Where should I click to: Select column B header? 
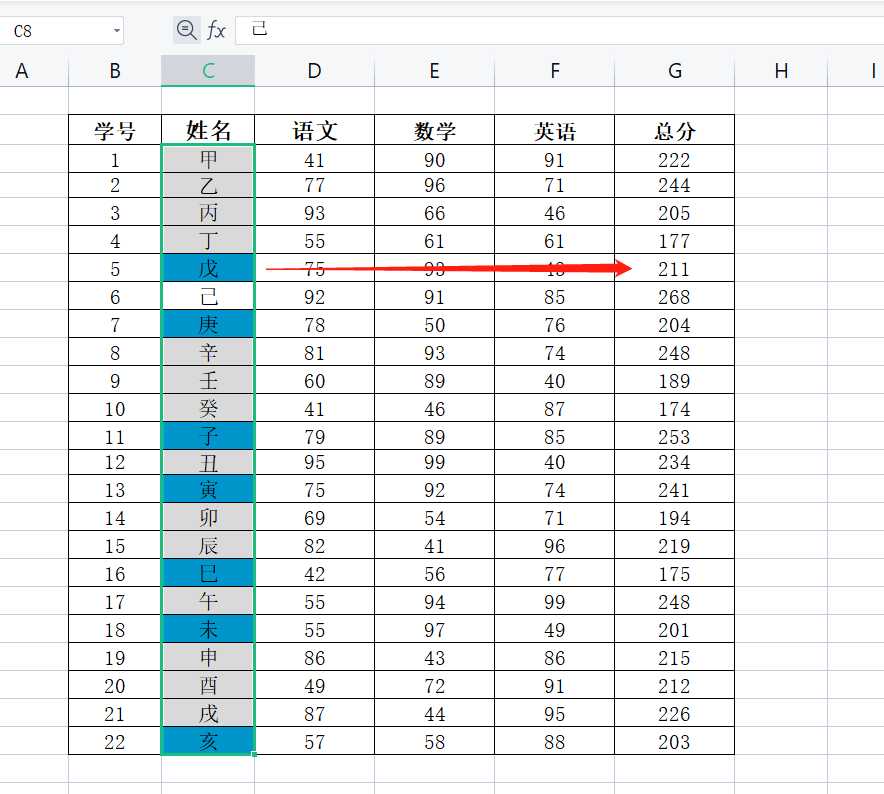(115, 71)
